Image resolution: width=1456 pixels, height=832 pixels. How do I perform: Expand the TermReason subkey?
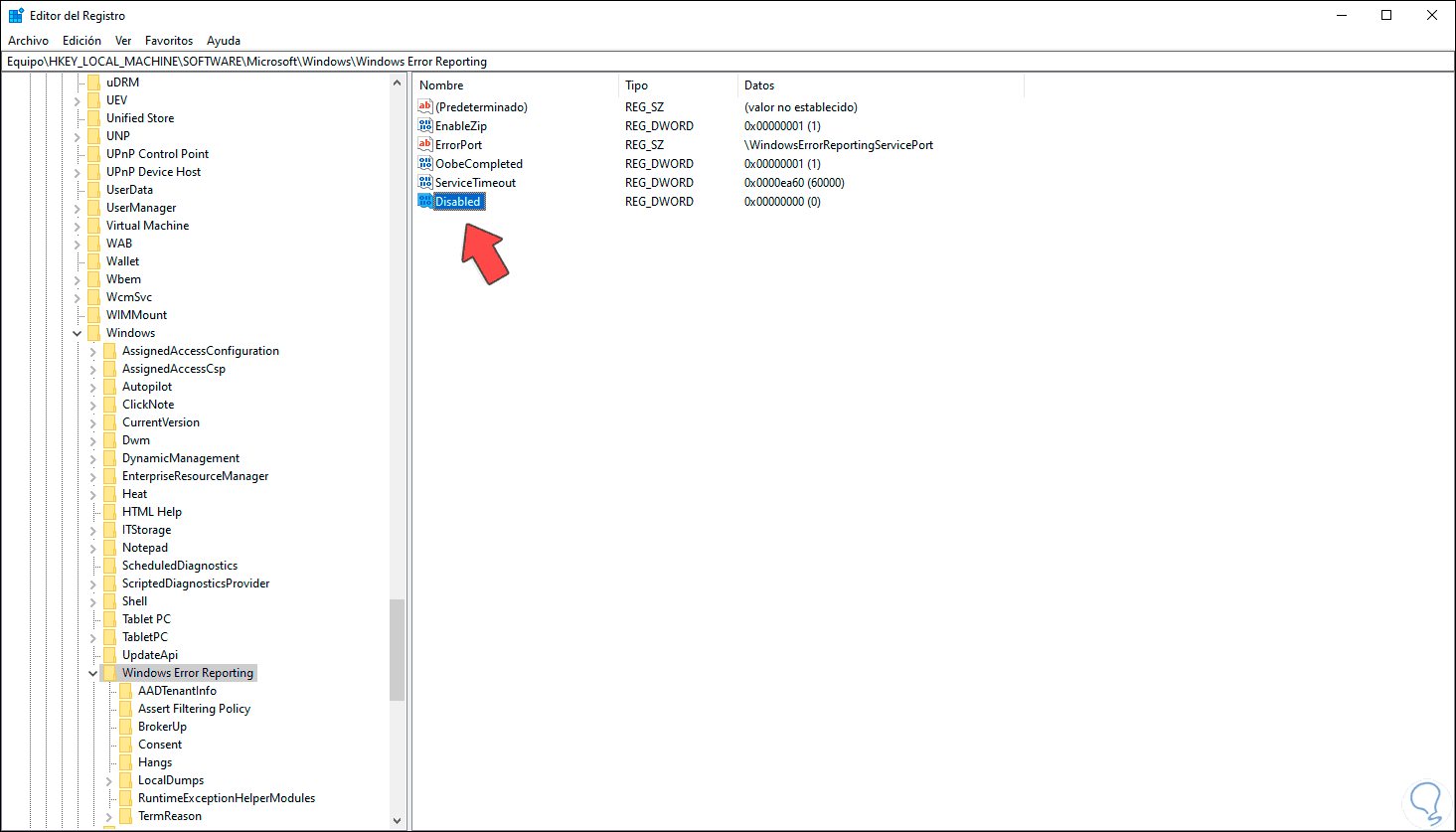coord(107,815)
